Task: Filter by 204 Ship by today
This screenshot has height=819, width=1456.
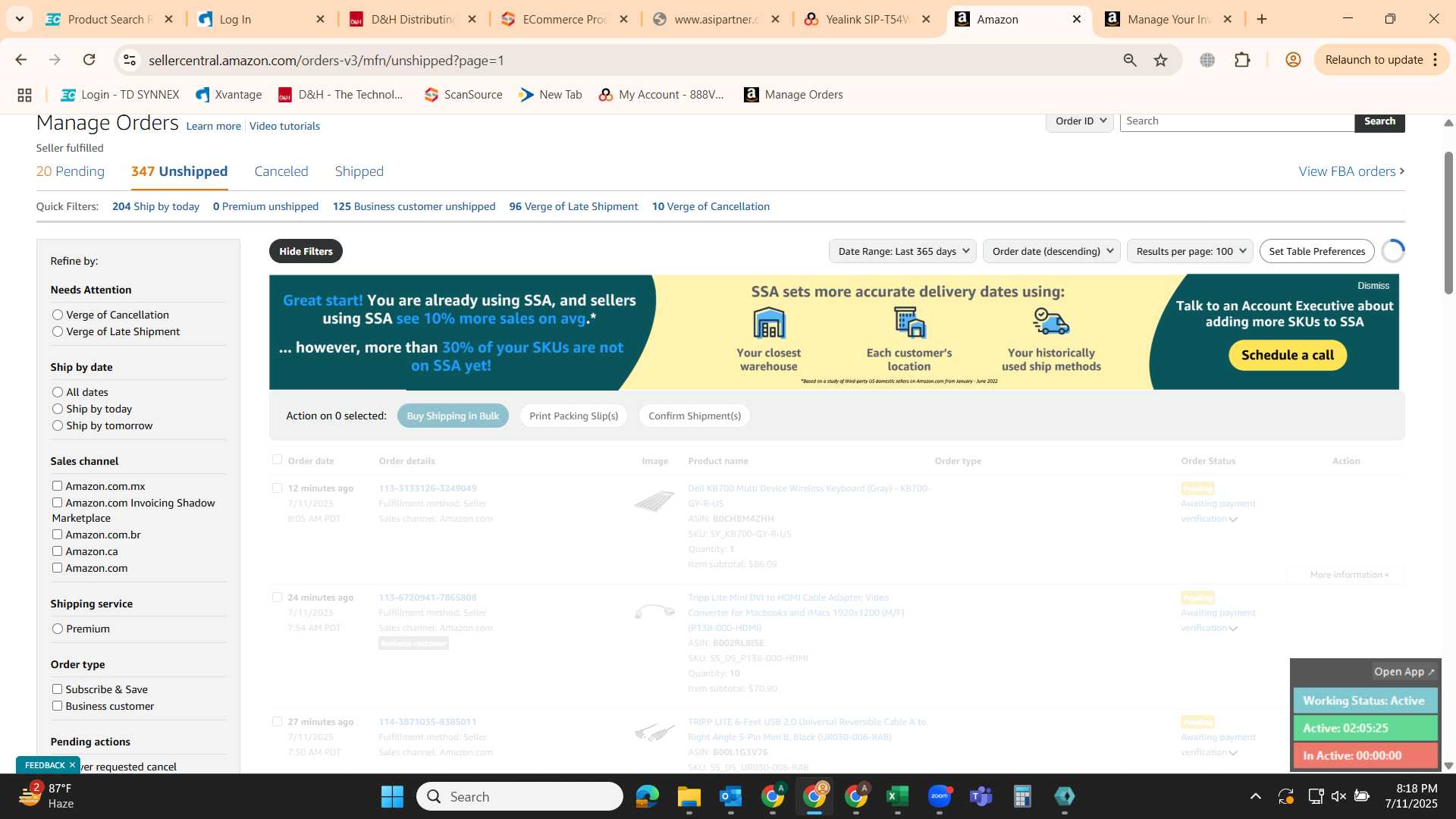Action: (155, 206)
